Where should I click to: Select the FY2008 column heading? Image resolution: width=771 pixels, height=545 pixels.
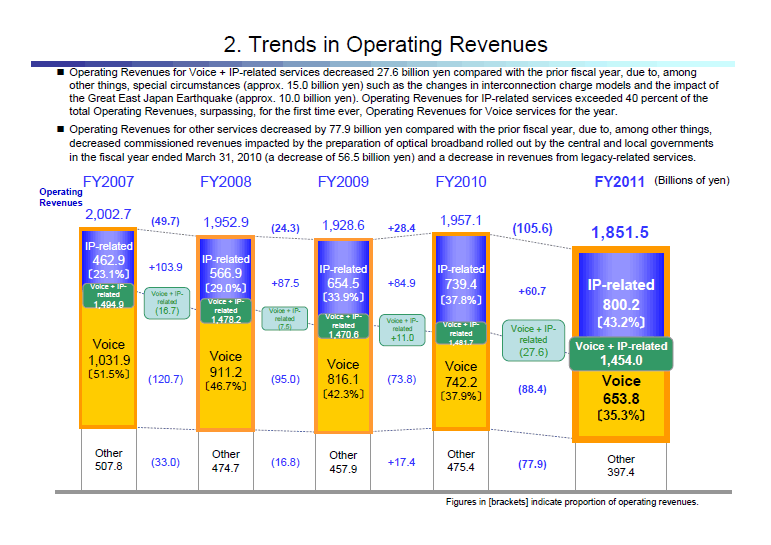pyautogui.click(x=226, y=182)
